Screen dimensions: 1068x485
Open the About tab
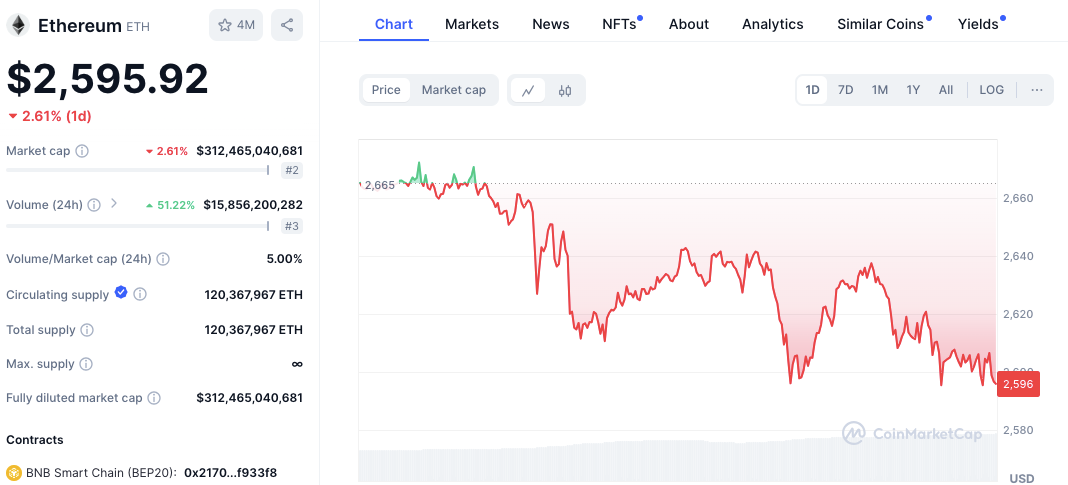[689, 25]
